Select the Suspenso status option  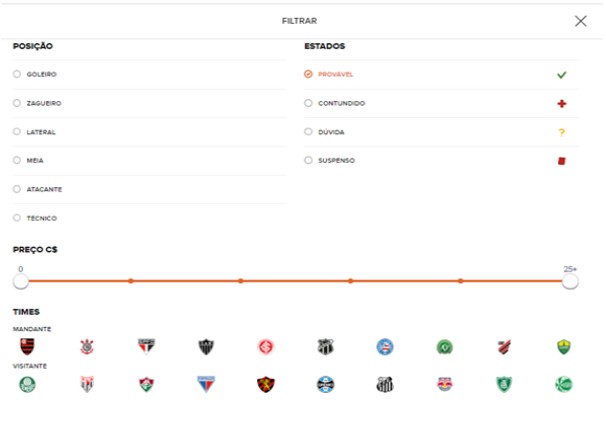[308, 160]
